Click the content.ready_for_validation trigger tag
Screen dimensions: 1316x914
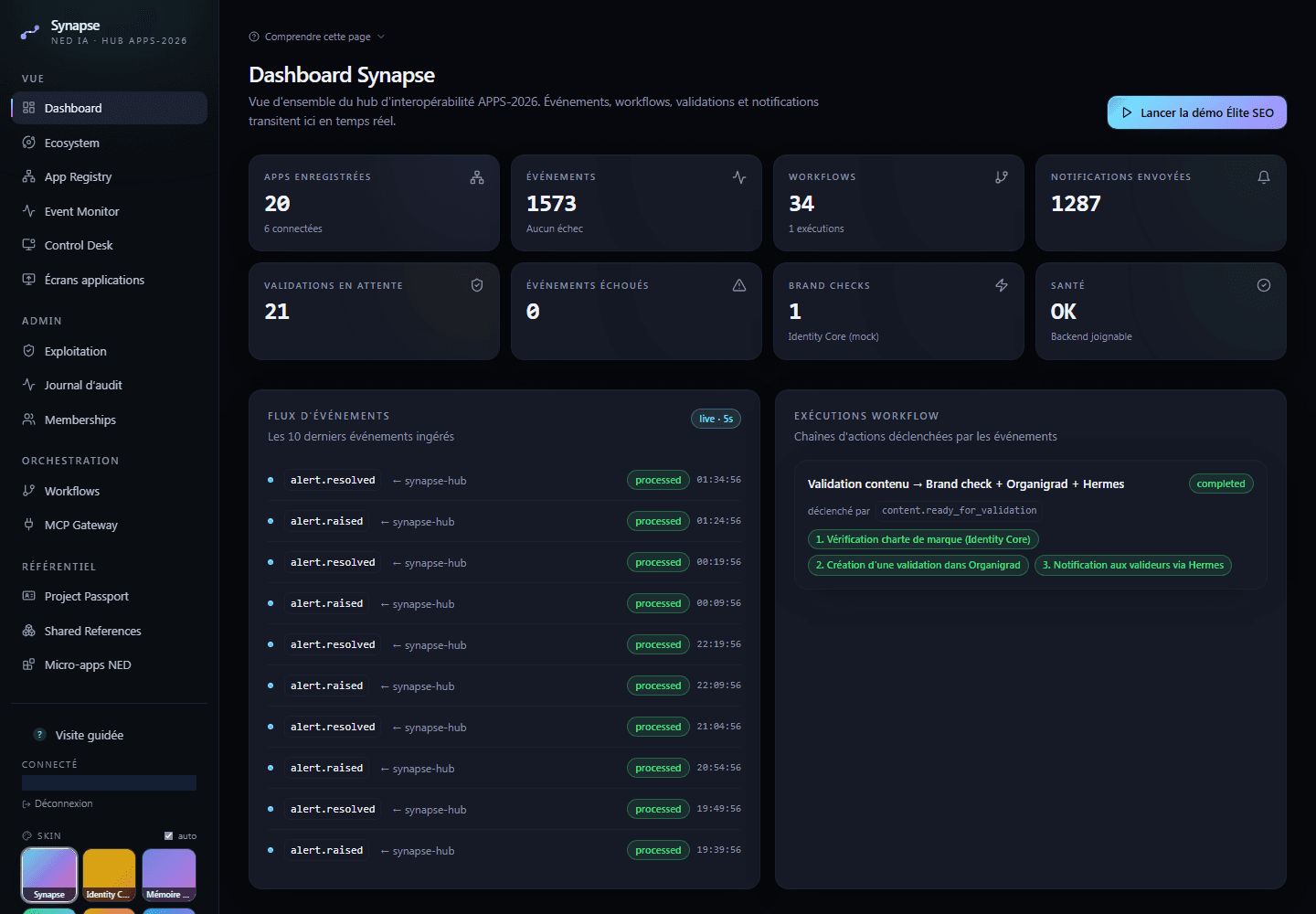click(x=959, y=510)
